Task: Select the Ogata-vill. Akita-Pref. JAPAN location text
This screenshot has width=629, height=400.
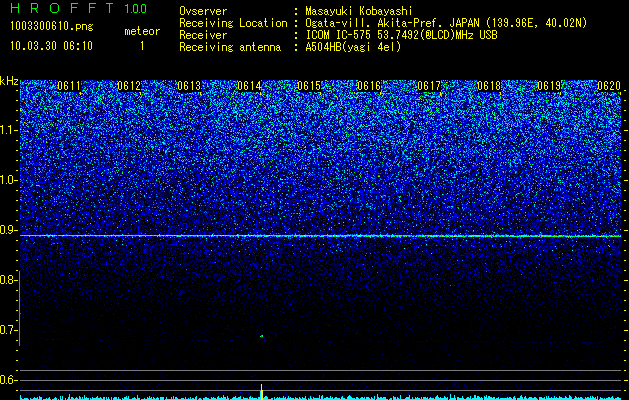Action: tap(446, 23)
